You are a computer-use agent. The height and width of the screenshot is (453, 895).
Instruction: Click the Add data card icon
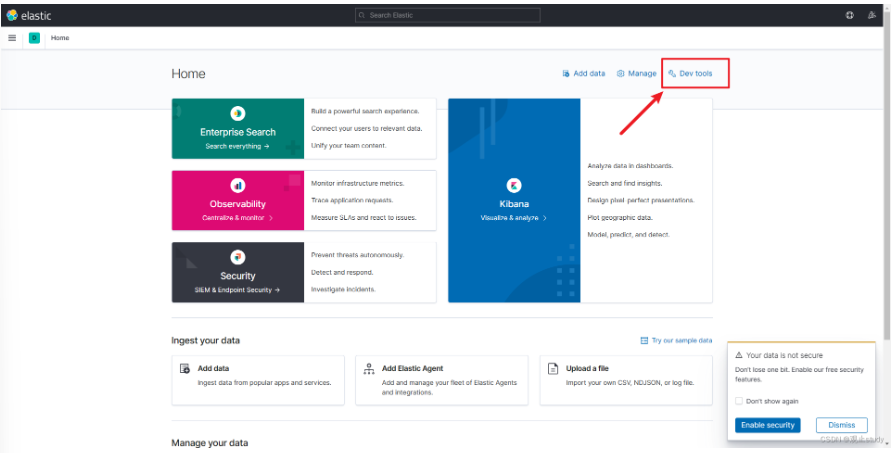click(185, 369)
